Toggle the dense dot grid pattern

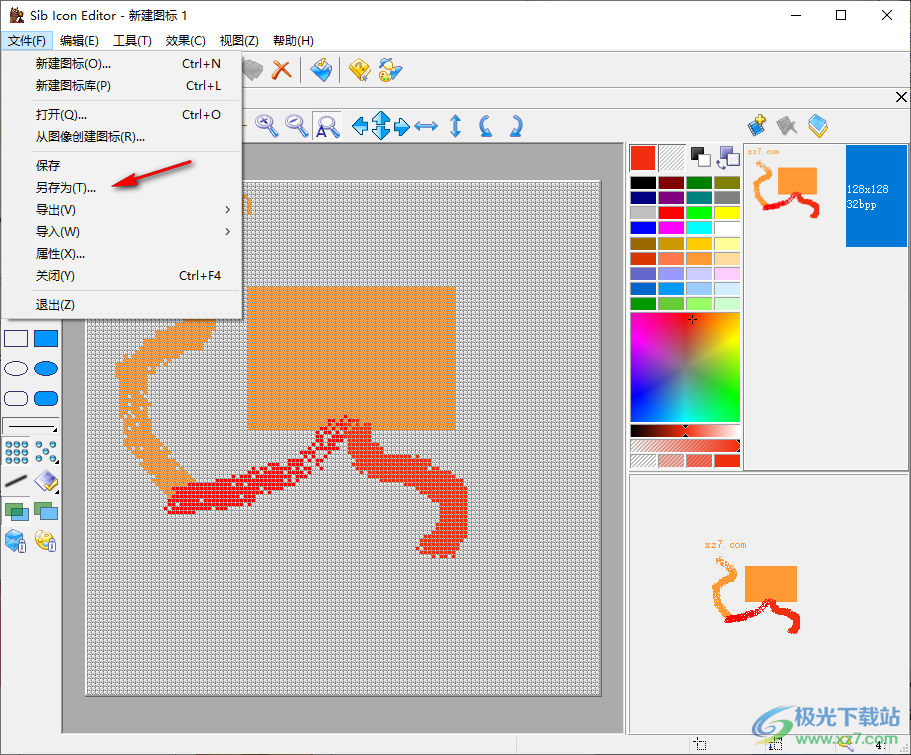pyautogui.click(x=16, y=452)
